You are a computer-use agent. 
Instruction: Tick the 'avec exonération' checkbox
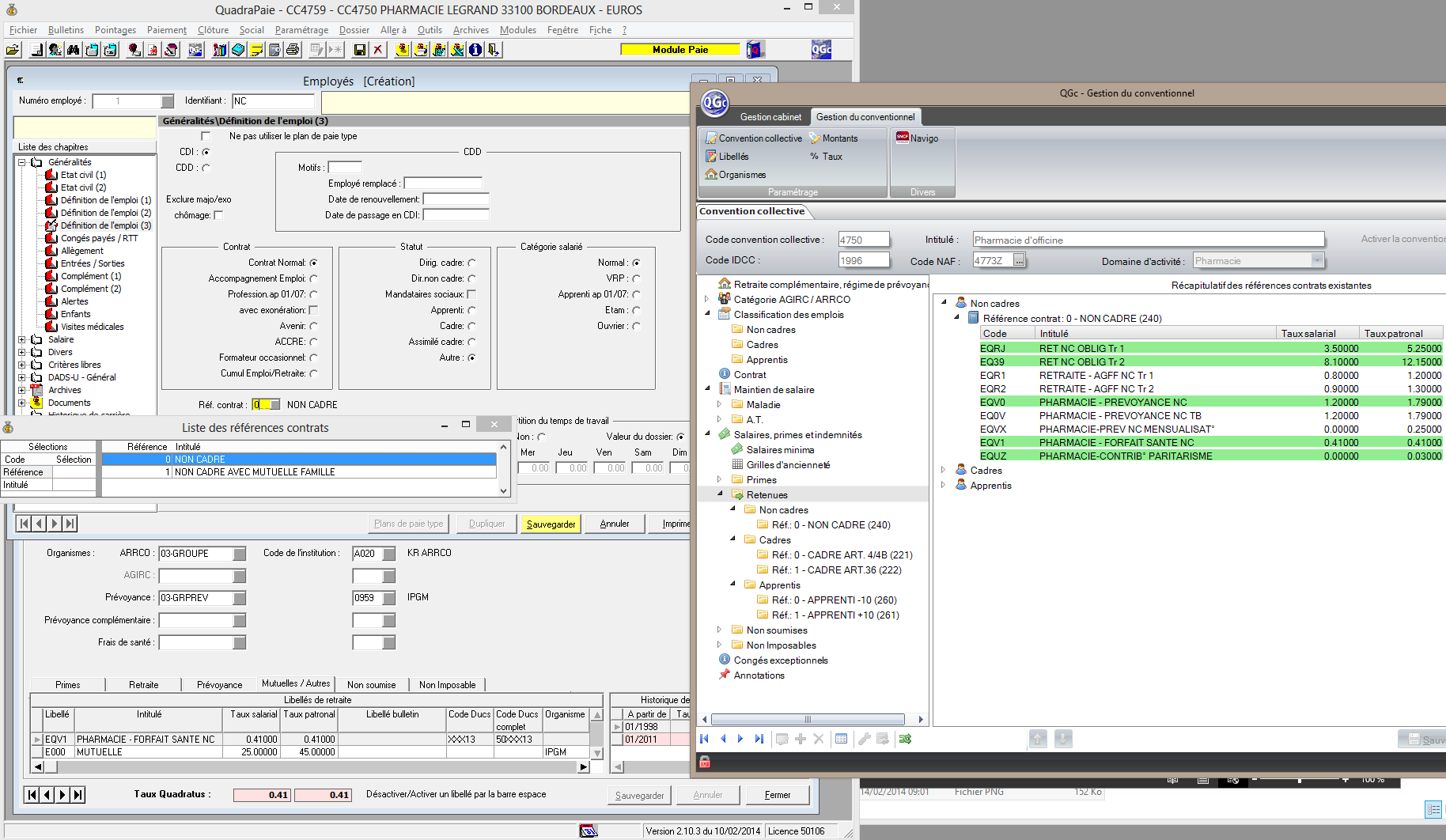pos(313,310)
